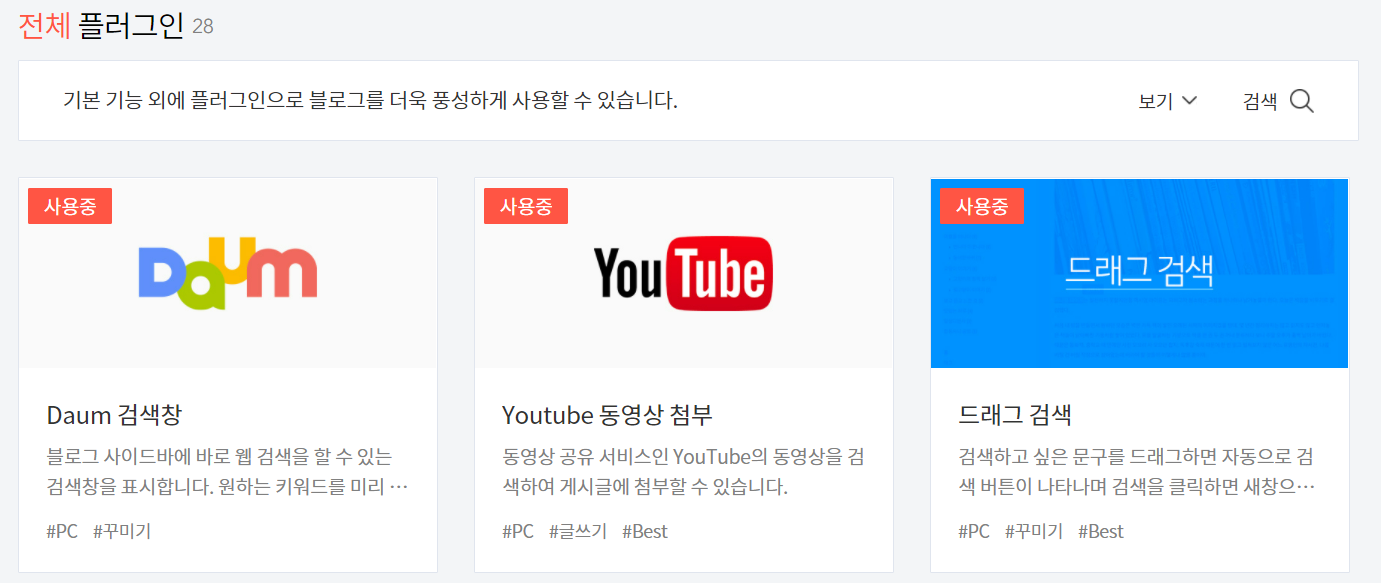Click the 드래그 검색 card title

point(1015,415)
